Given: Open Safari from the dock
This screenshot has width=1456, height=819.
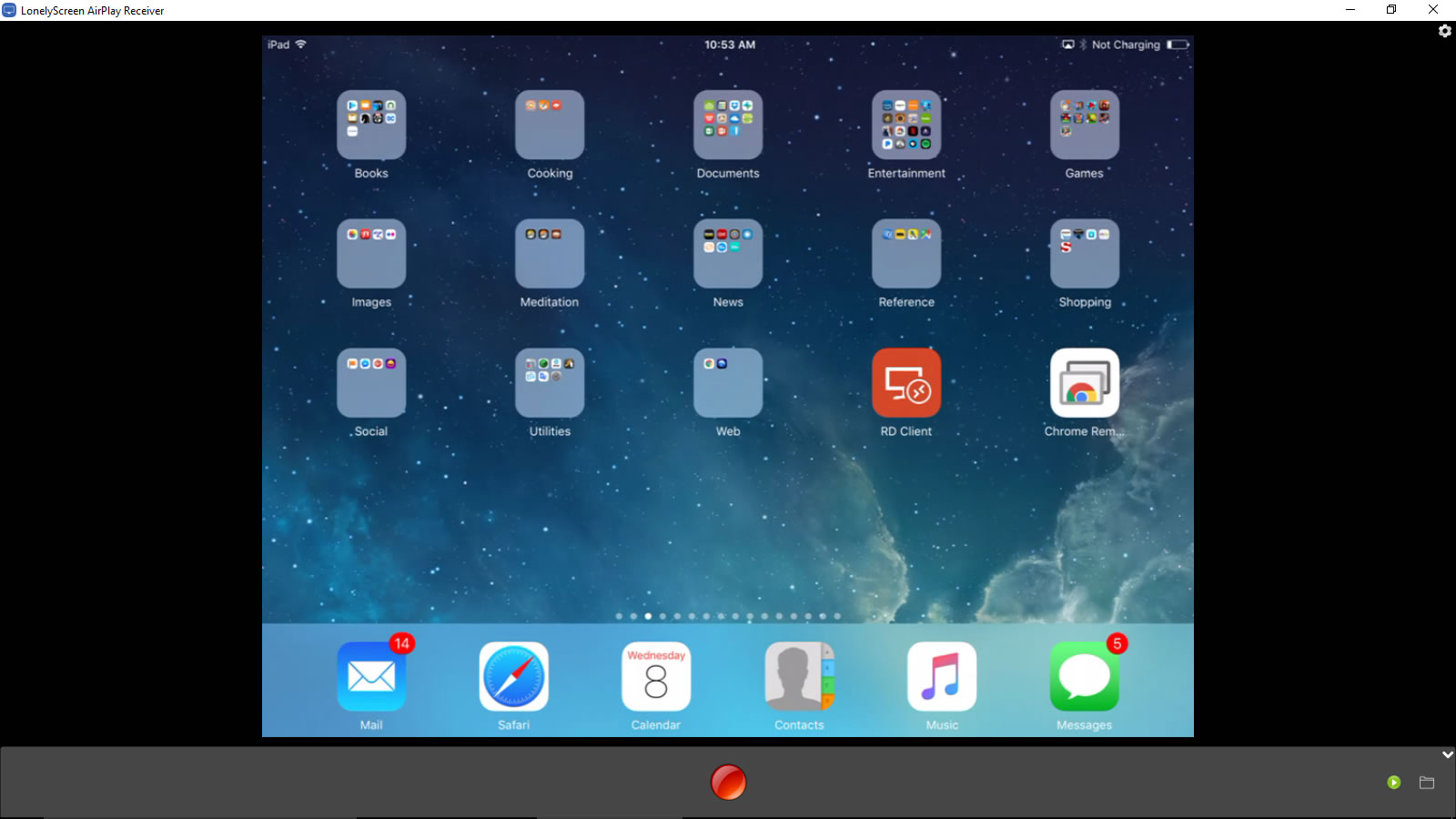Looking at the screenshot, I should pyautogui.click(x=514, y=677).
